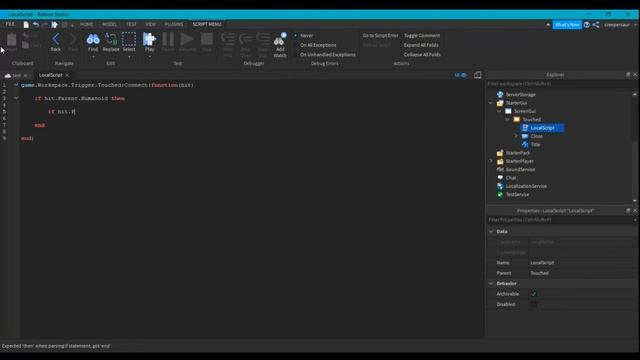
Task: Select LocalScript in the Explorer tree
Action: 542,128
